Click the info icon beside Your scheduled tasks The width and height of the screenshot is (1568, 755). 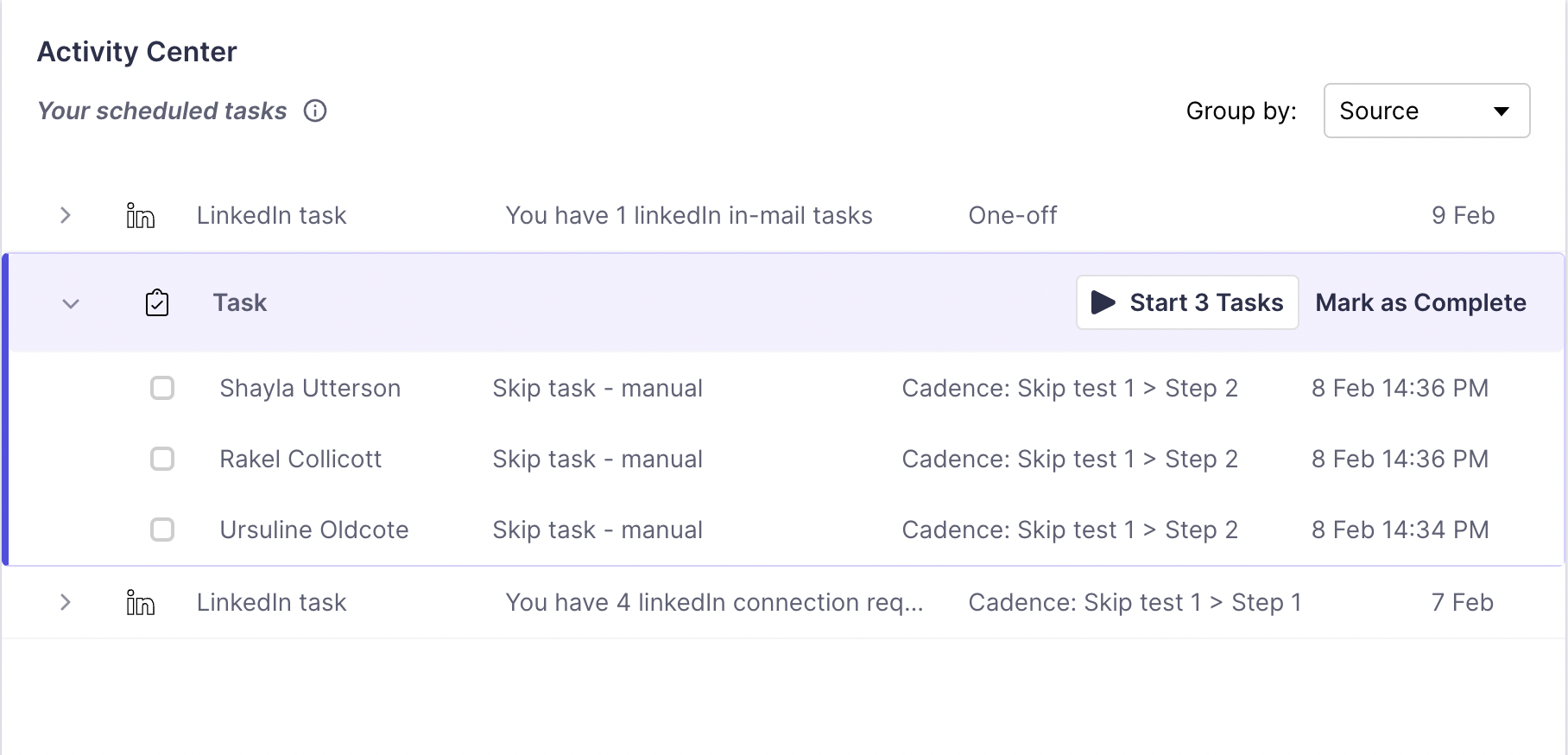click(315, 111)
